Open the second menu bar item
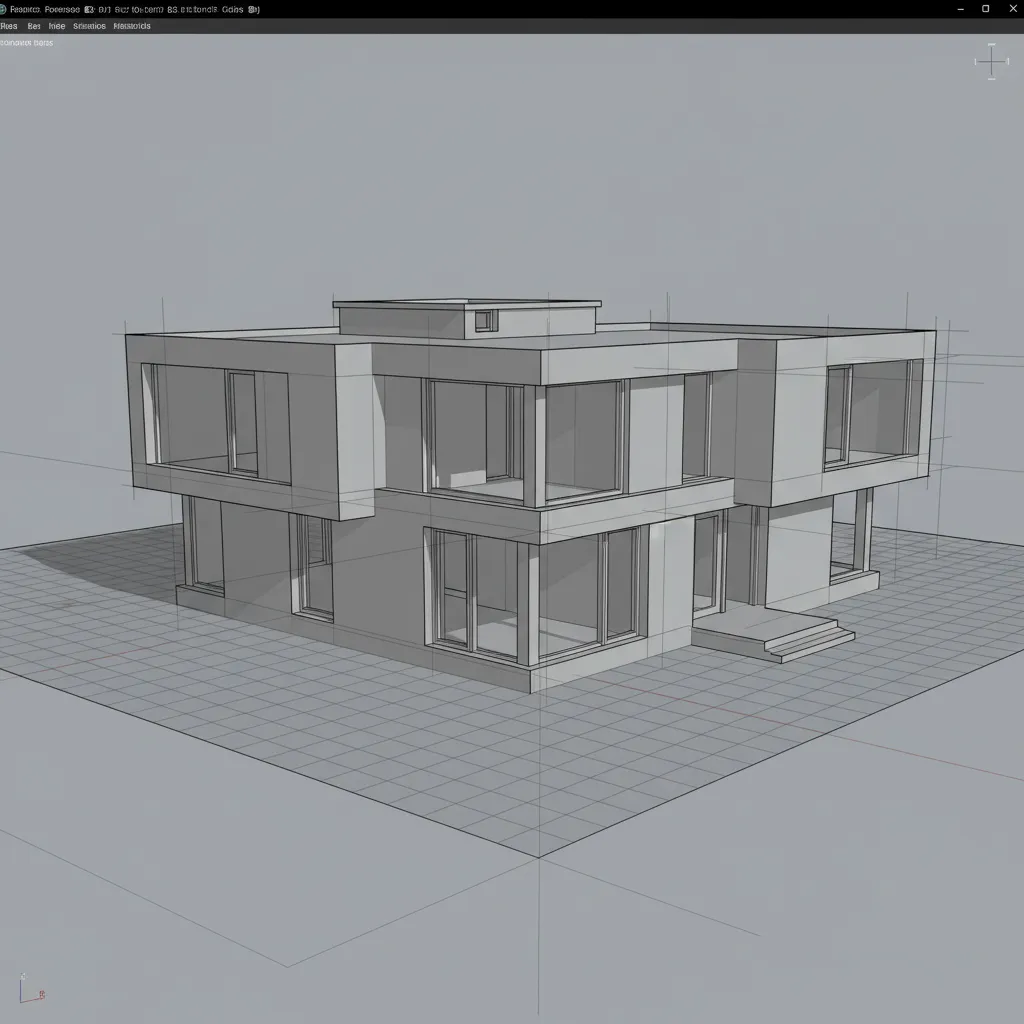Image resolution: width=1024 pixels, height=1024 pixels. point(34,26)
